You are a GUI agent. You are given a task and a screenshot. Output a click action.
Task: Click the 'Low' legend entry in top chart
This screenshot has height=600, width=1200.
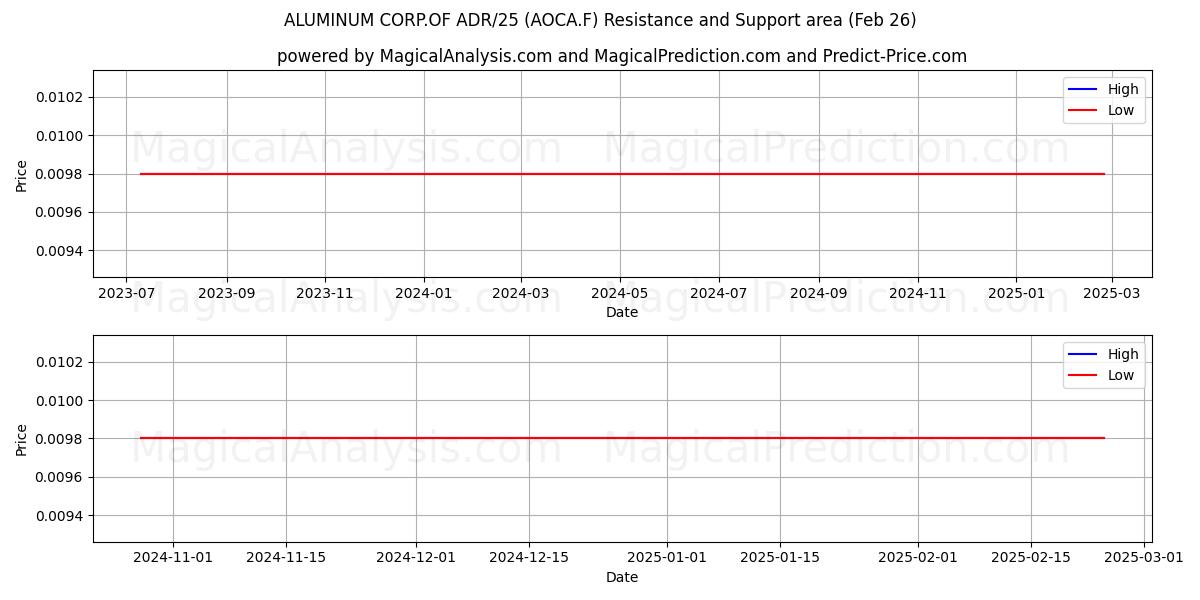[1121, 111]
